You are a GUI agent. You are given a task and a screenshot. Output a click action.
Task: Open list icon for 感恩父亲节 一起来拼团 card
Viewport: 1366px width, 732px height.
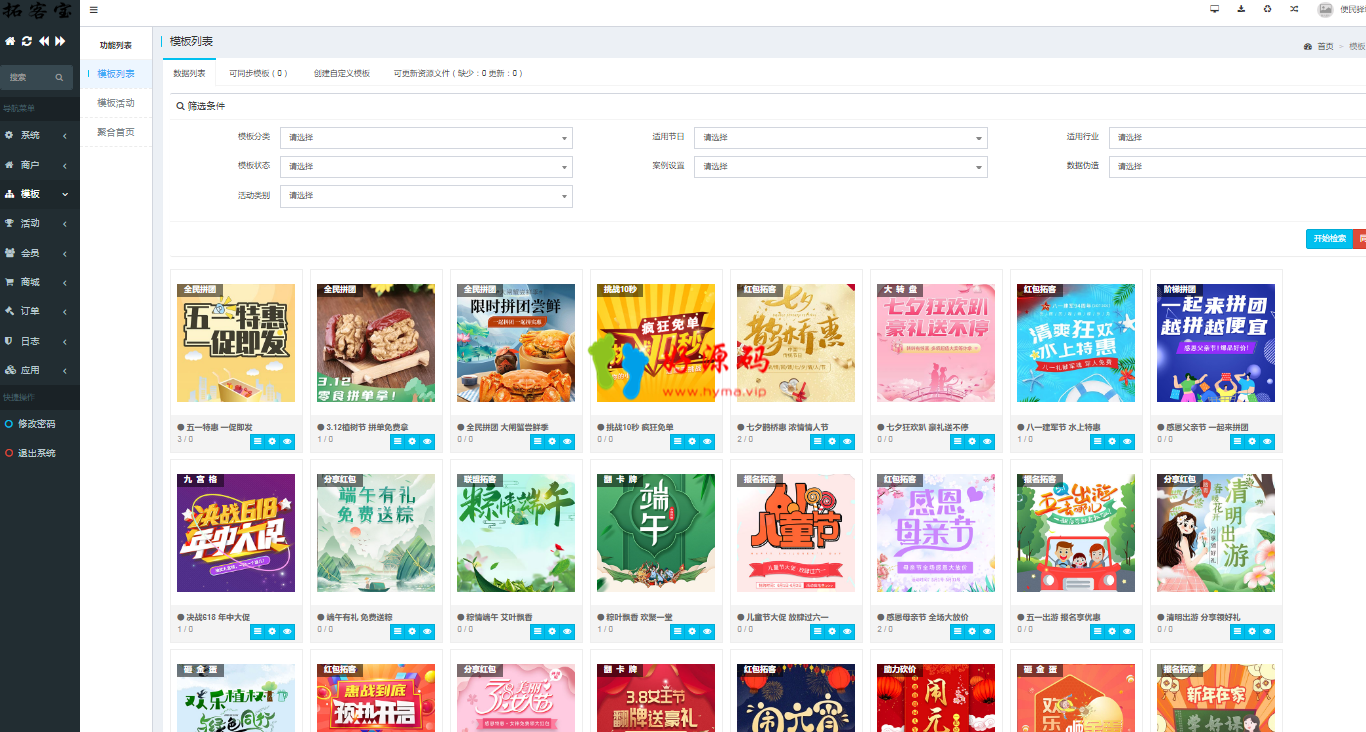click(1237, 440)
